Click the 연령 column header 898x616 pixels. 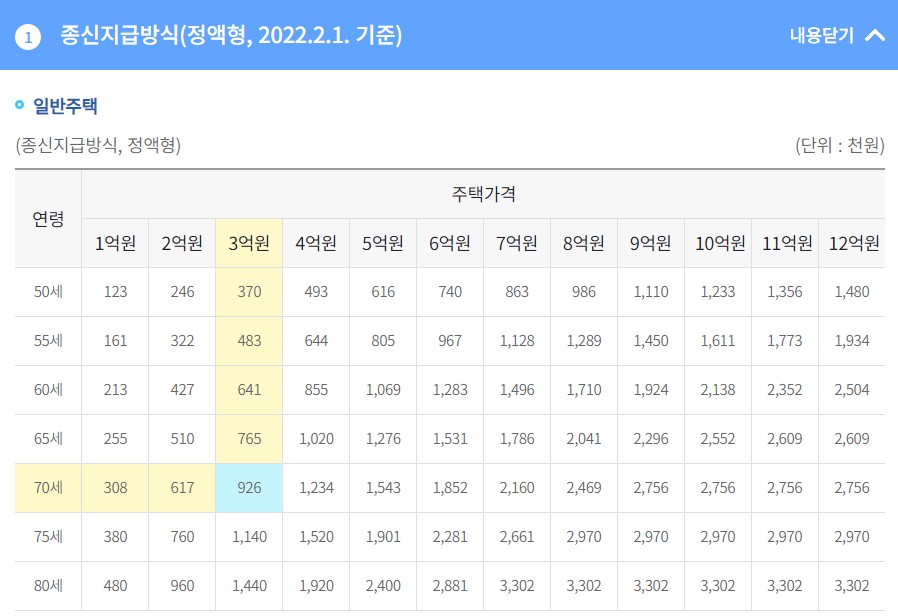click(48, 219)
